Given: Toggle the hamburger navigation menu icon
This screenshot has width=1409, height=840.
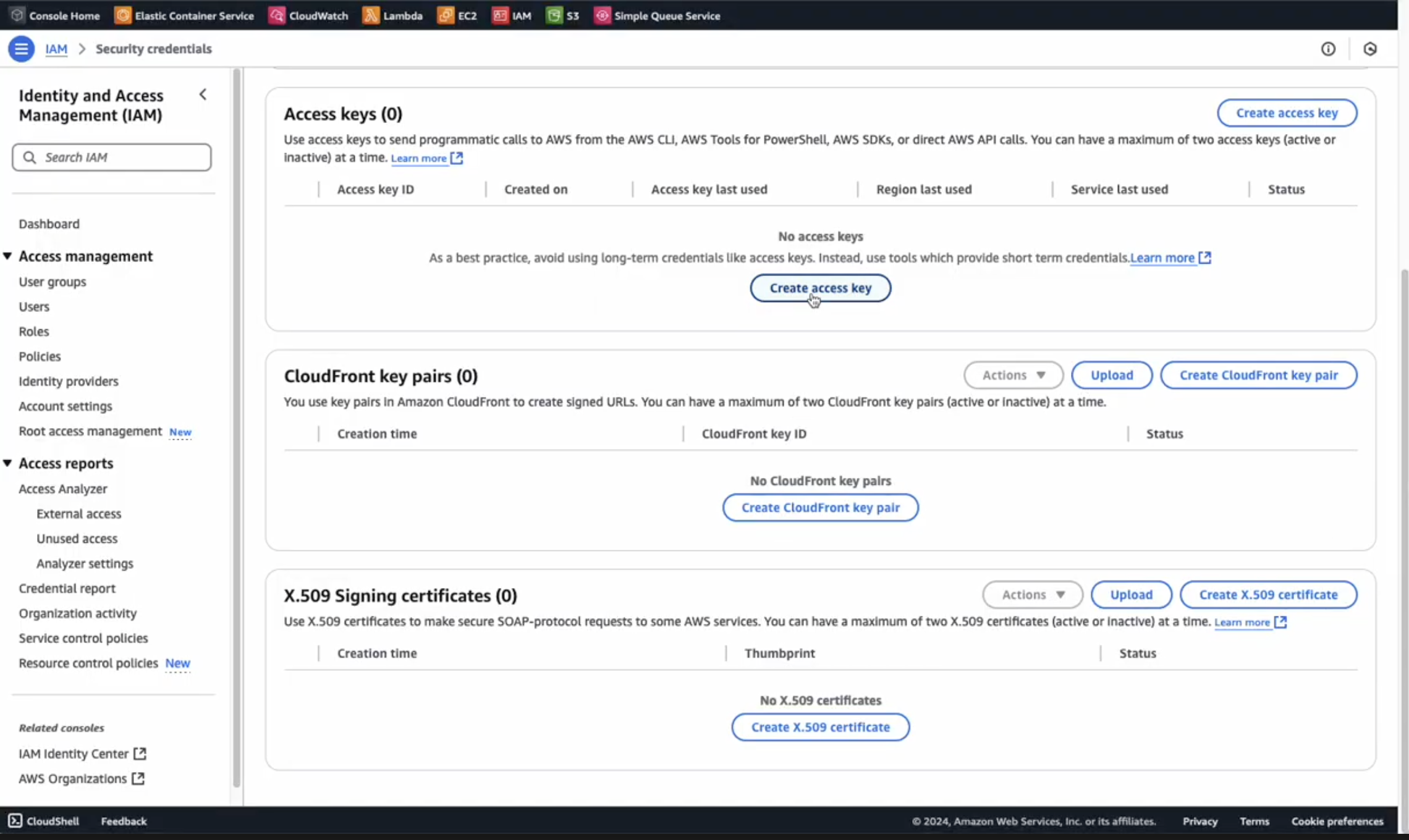Looking at the screenshot, I should (21, 49).
